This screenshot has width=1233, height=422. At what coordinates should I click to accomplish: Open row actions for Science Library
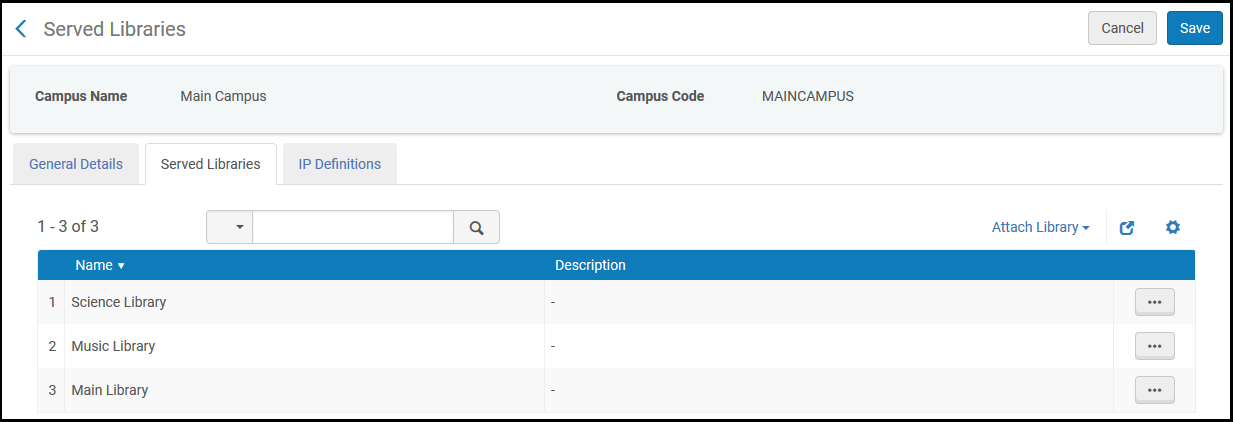[x=1154, y=302]
